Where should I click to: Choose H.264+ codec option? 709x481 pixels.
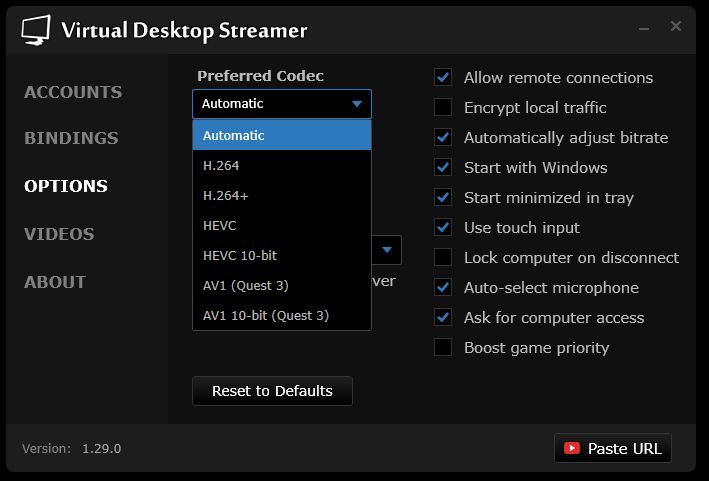tap(282, 195)
